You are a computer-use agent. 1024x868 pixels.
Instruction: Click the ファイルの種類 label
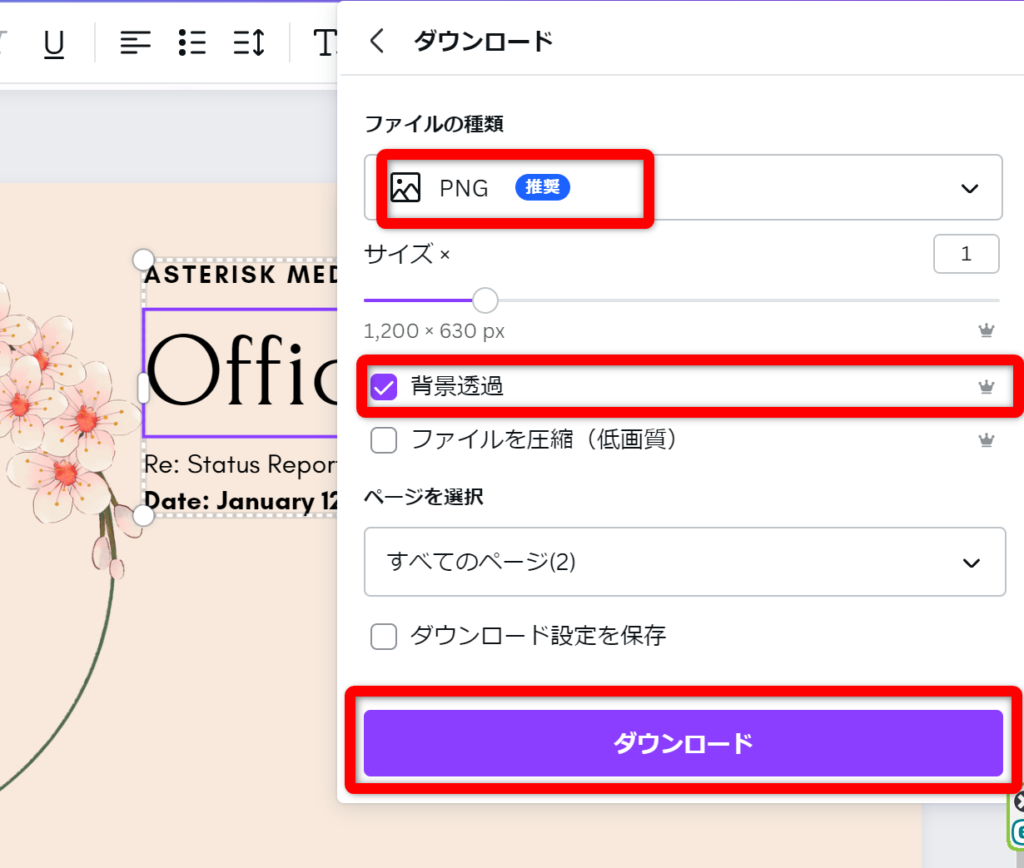coord(434,124)
